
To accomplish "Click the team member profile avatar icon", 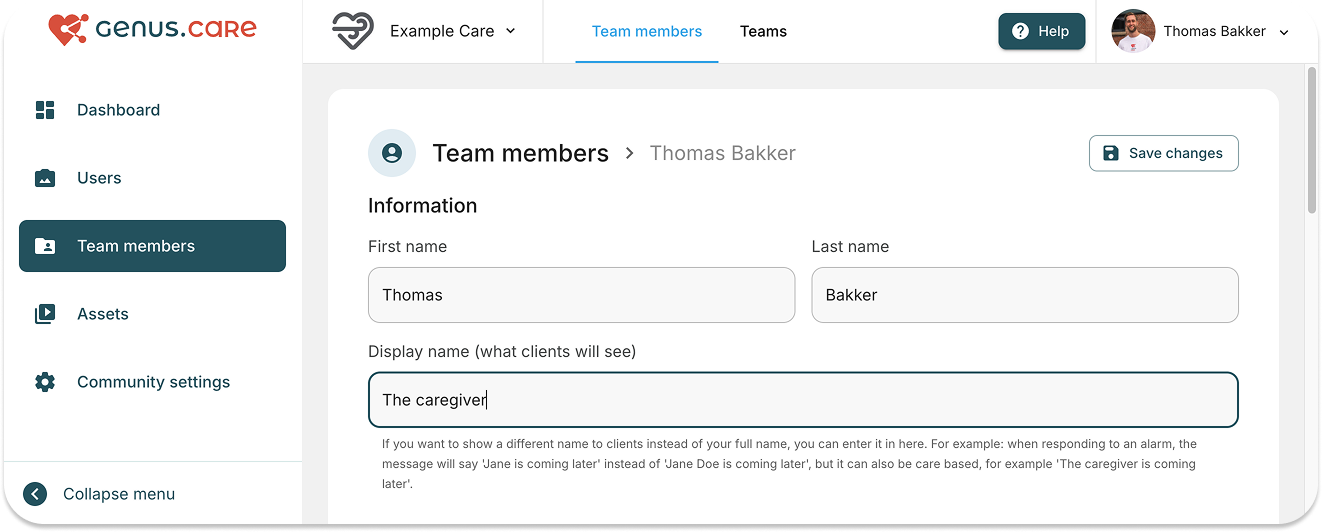I will 392,153.
